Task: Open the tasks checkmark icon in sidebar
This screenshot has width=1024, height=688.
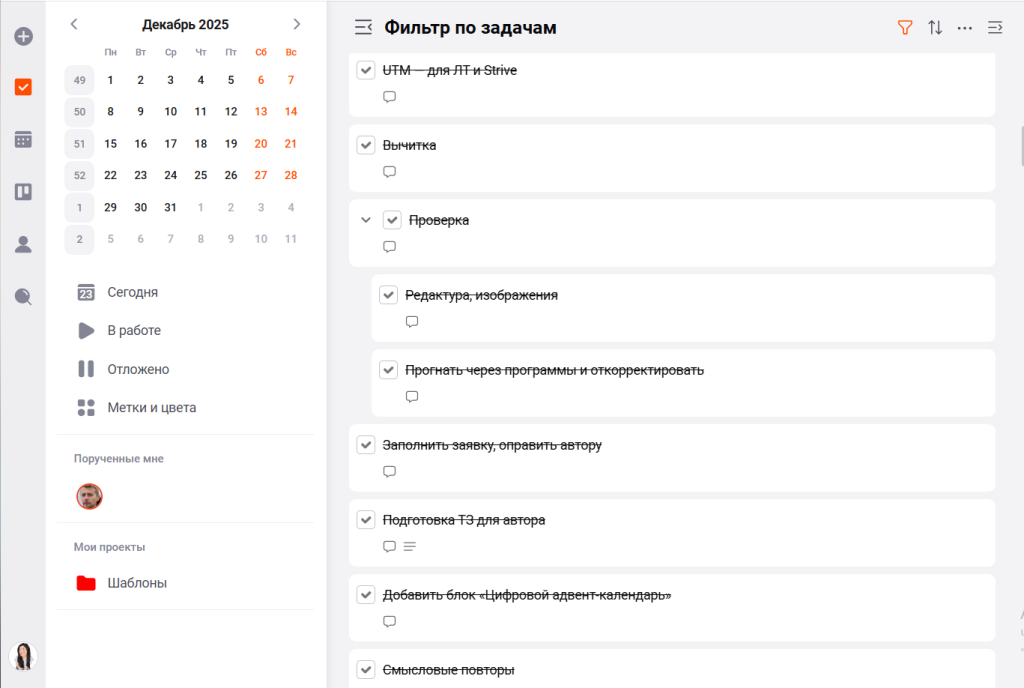Action: tap(23, 87)
